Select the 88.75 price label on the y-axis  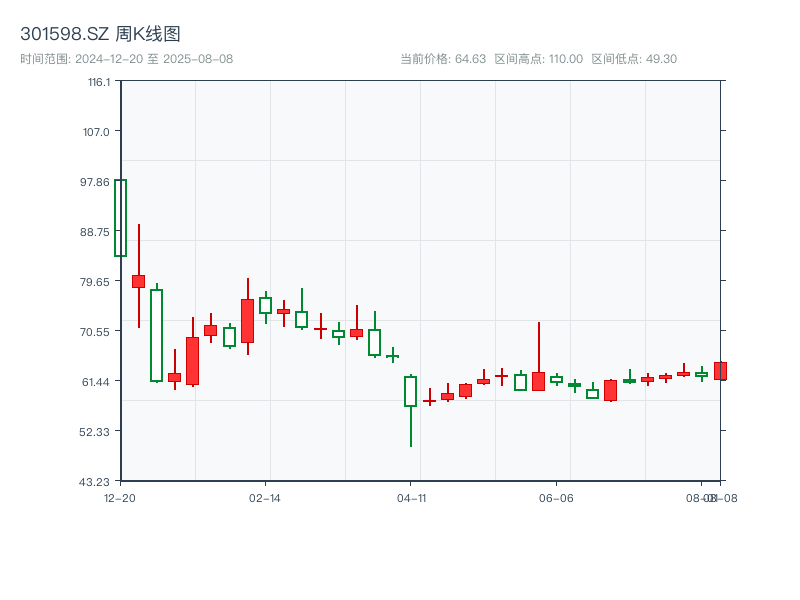point(97,232)
